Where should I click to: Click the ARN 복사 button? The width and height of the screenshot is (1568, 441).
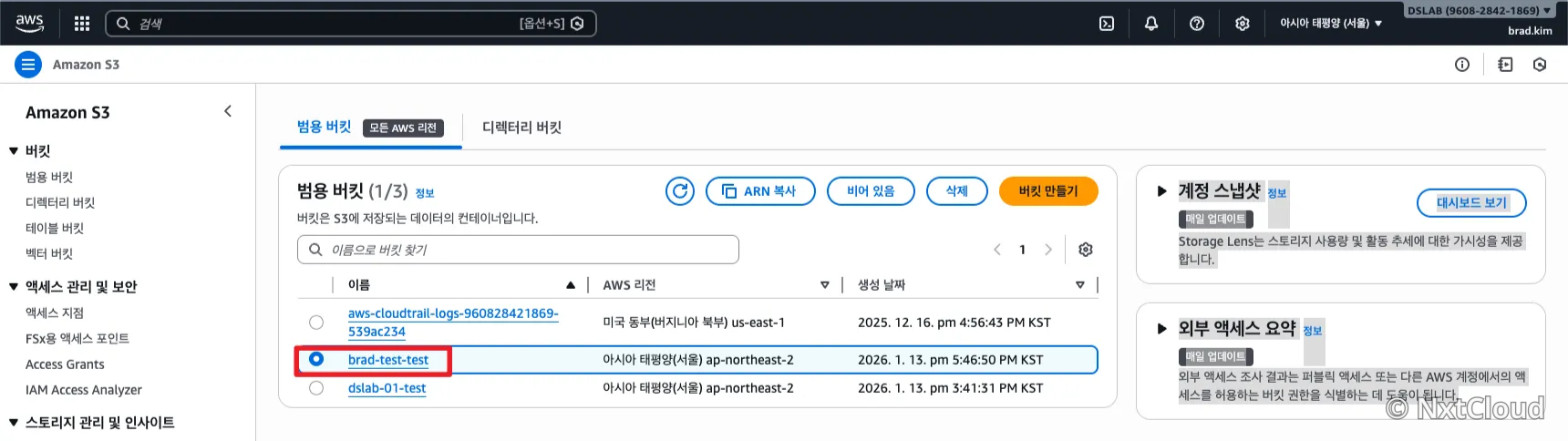pyautogui.click(x=760, y=191)
